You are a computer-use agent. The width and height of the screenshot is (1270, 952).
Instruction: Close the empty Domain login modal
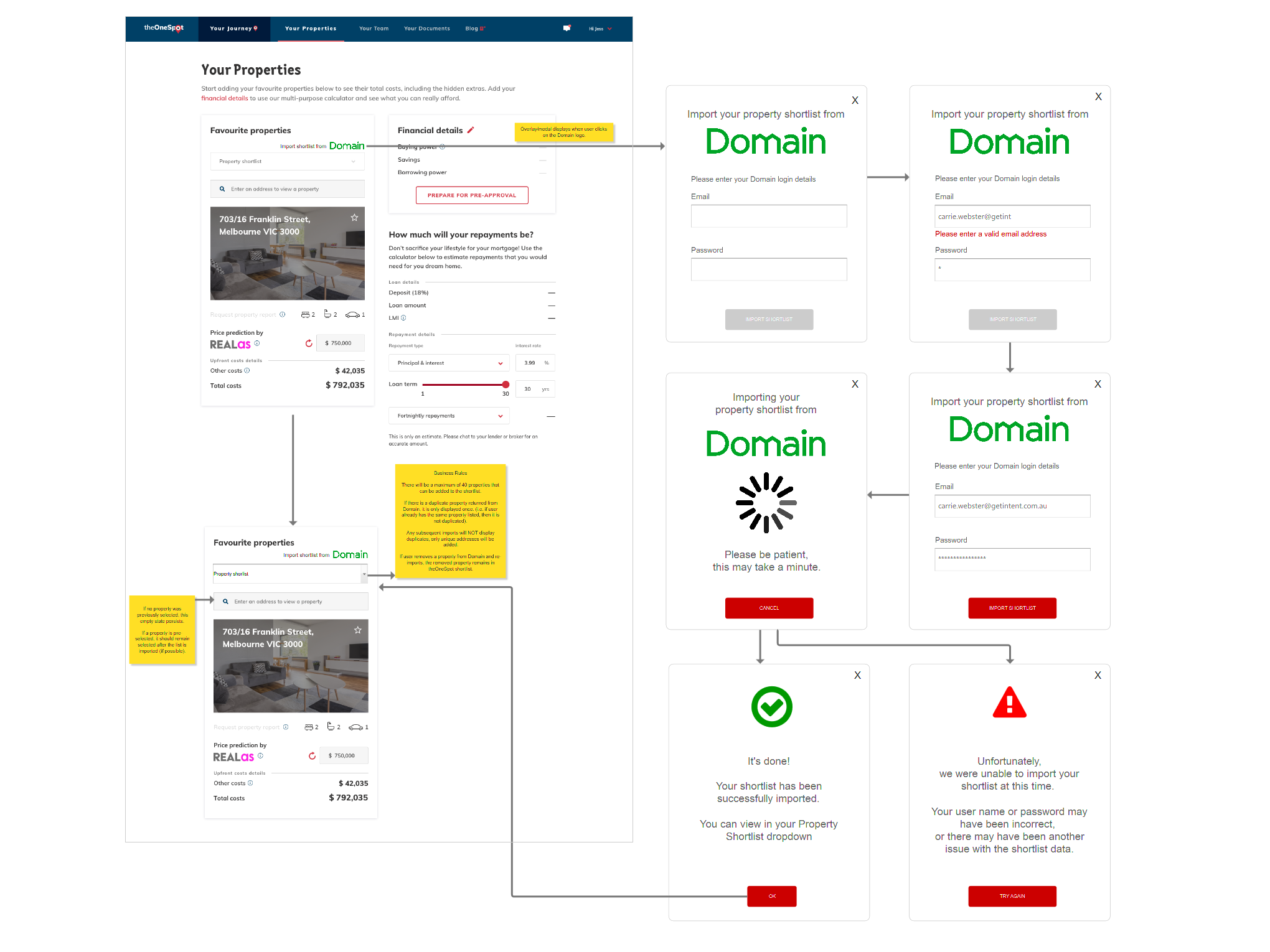(x=855, y=100)
